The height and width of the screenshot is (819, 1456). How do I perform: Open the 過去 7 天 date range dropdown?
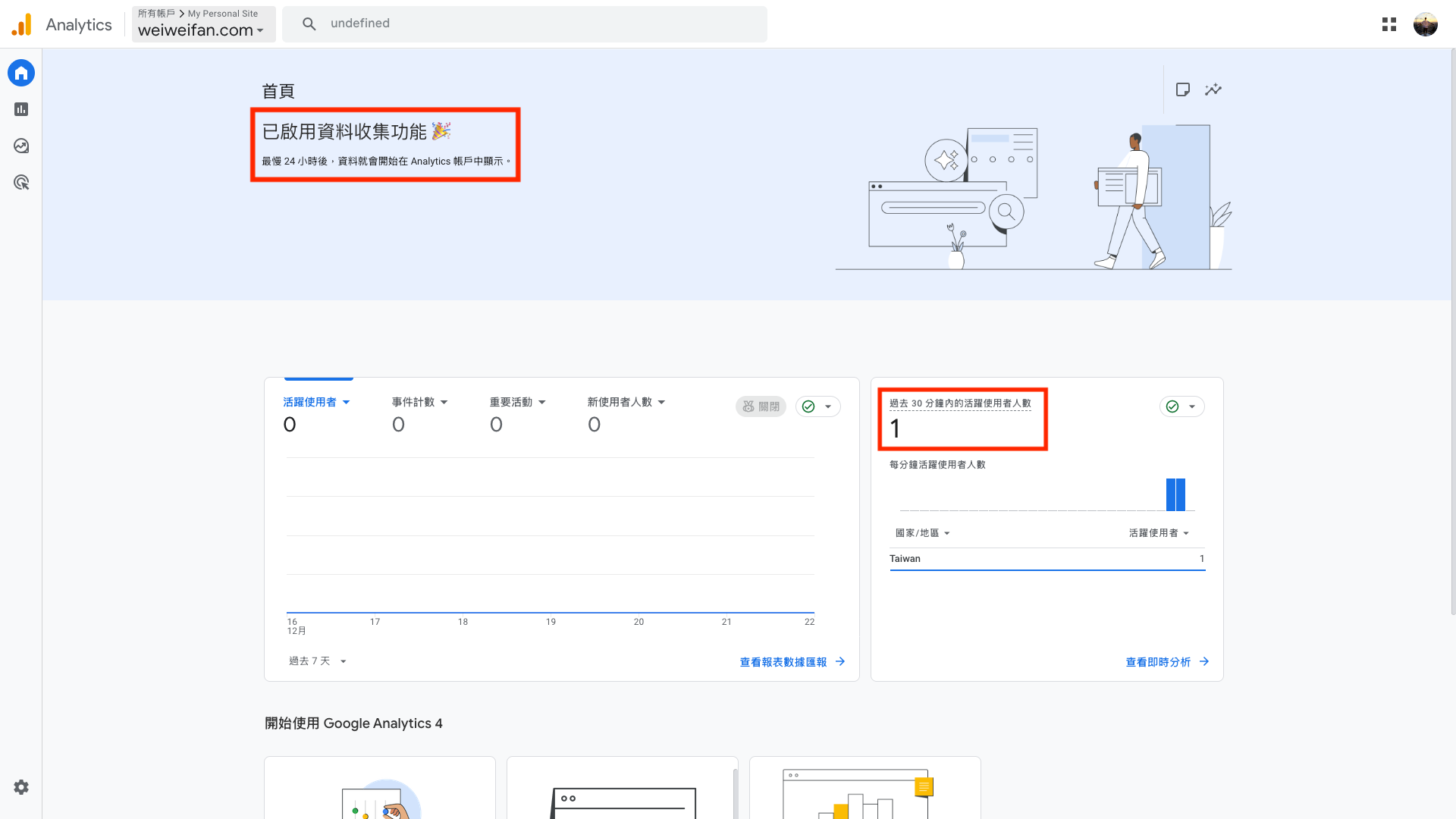tap(317, 661)
